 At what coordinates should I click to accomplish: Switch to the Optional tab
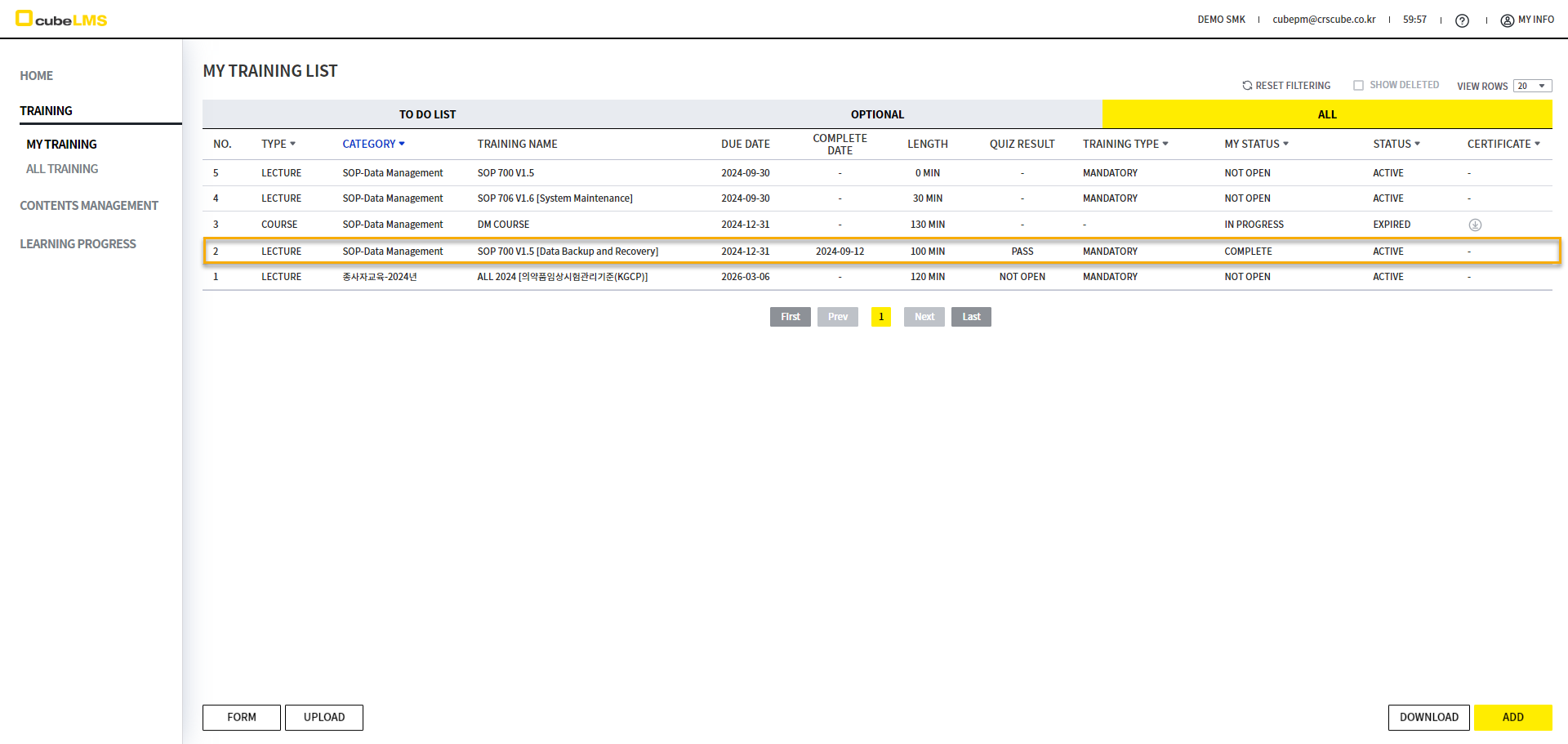(x=877, y=114)
